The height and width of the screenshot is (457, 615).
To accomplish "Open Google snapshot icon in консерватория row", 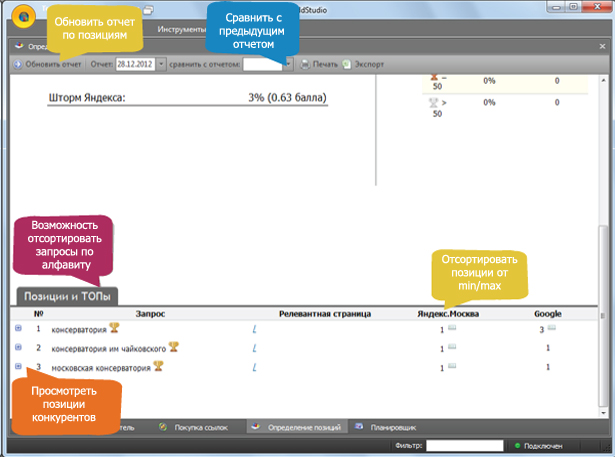I will (x=551, y=328).
